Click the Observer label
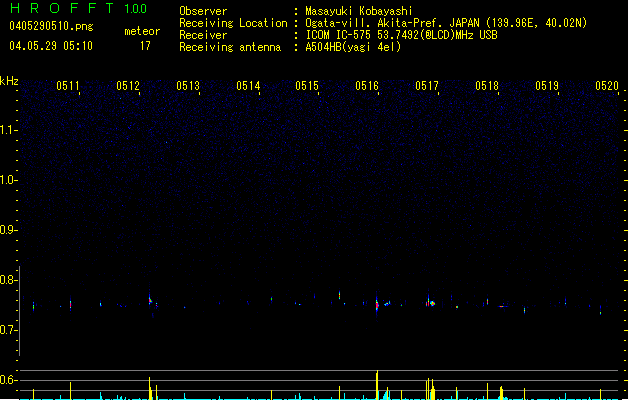 tap(203, 11)
